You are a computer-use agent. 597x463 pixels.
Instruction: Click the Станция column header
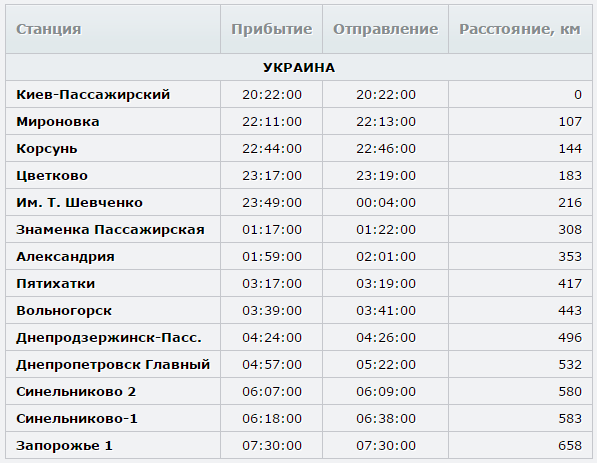48,29
